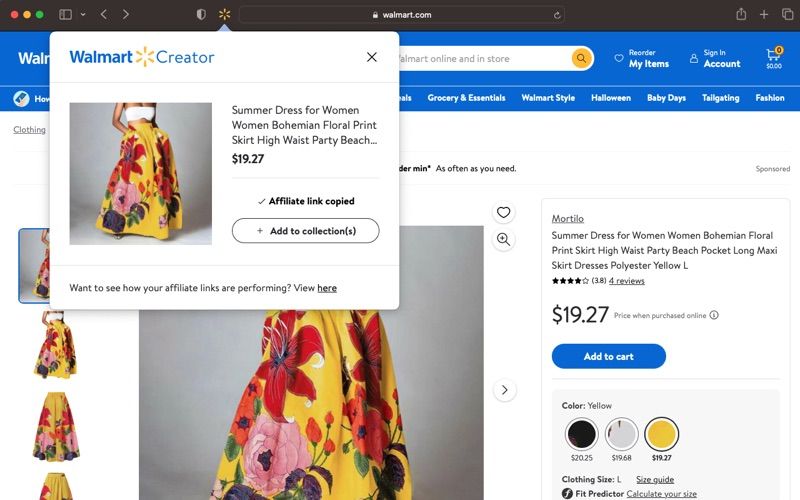This screenshot has width=800, height=500.
Task: Select the black color option
Action: click(x=581, y=434)
